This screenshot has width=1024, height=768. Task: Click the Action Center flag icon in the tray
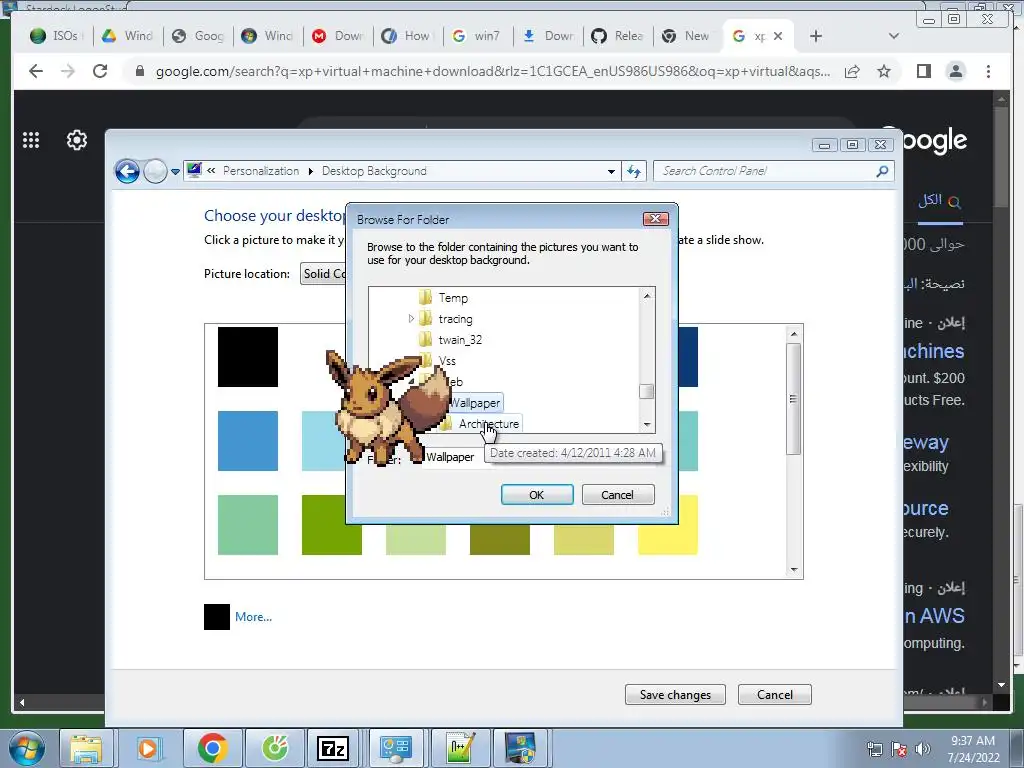pos(899,749)
